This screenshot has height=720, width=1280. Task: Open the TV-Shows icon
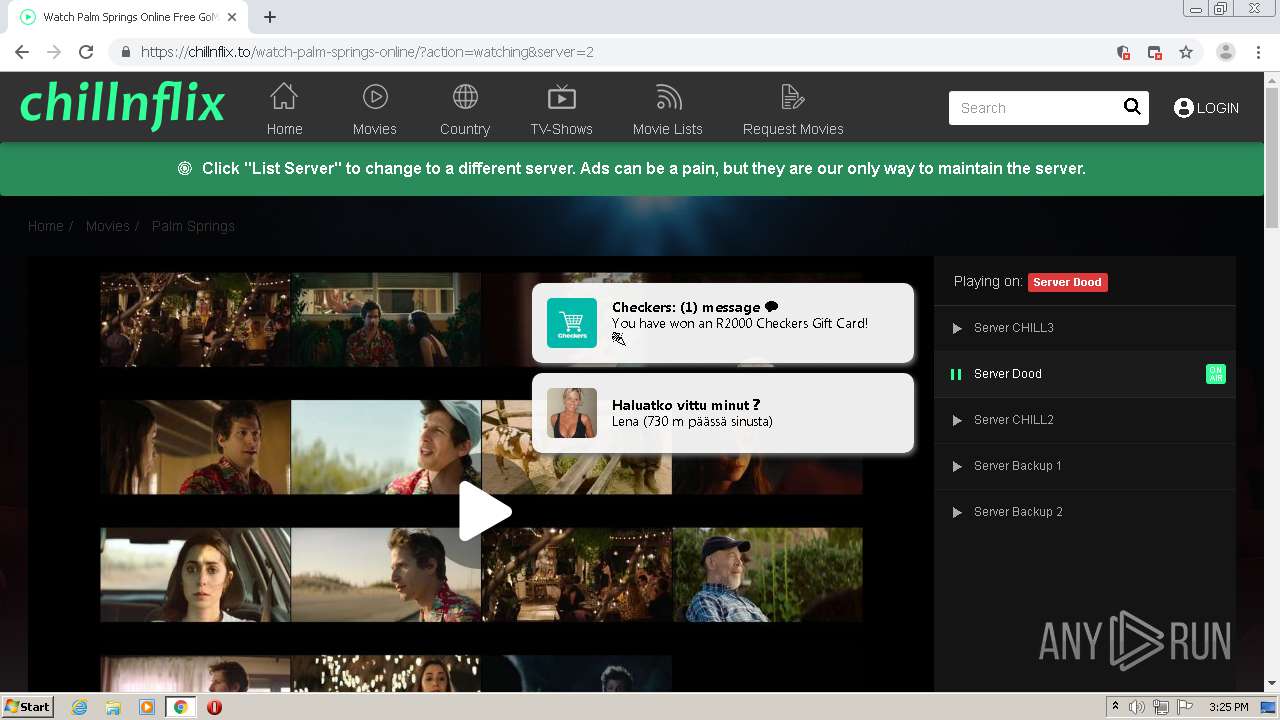[x=562, y=97]
